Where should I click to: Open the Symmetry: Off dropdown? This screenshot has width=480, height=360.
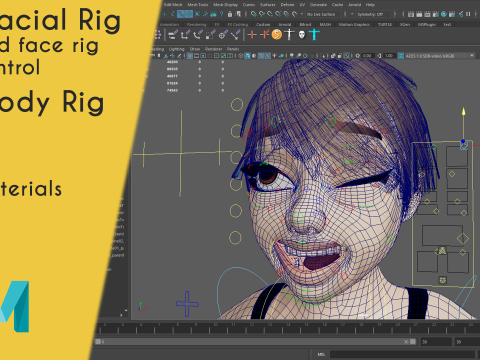click(373, 14)
